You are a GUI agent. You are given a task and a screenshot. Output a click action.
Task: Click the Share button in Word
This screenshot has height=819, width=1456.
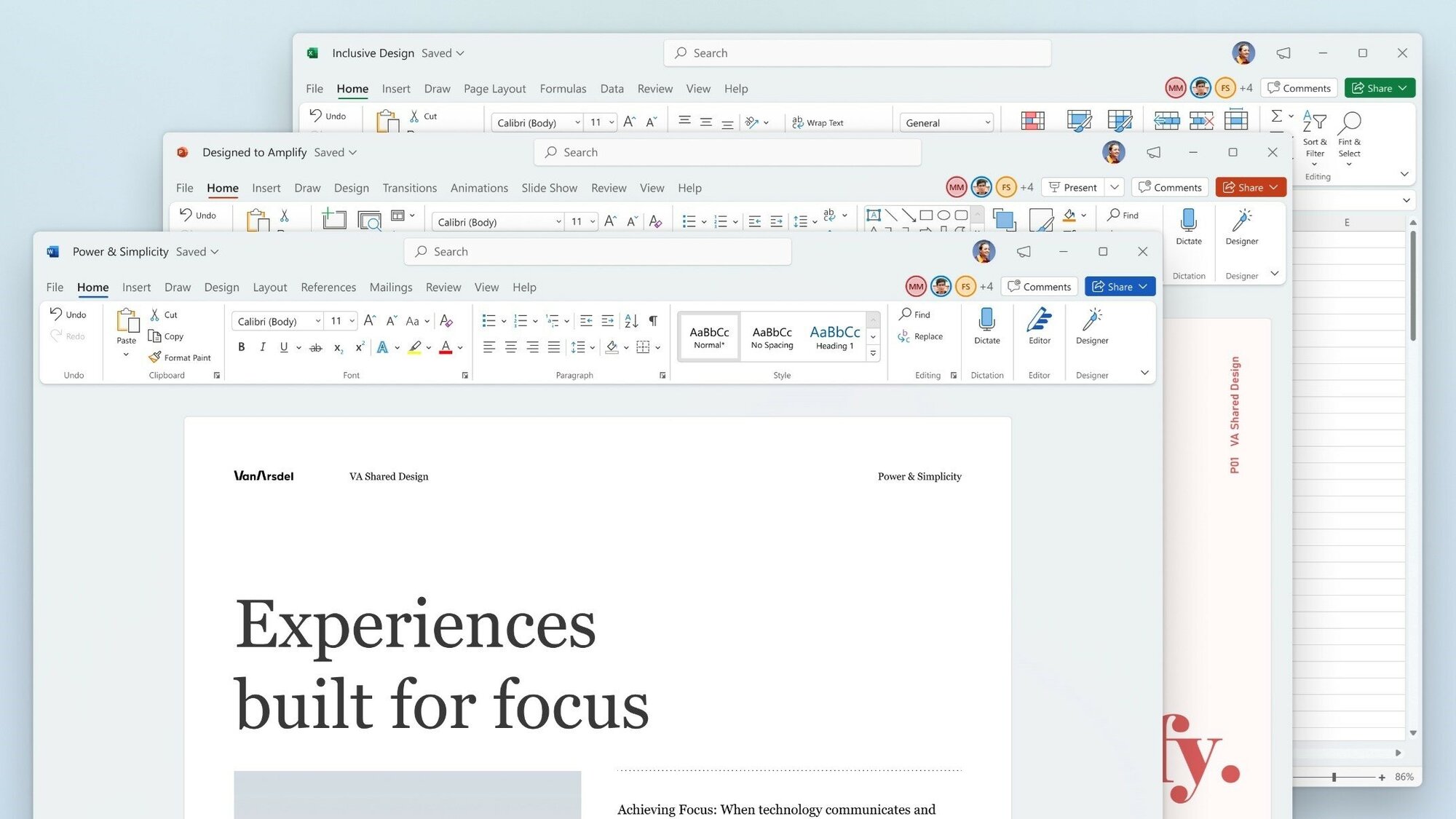pyautogui.click(x=1113, y=287)
